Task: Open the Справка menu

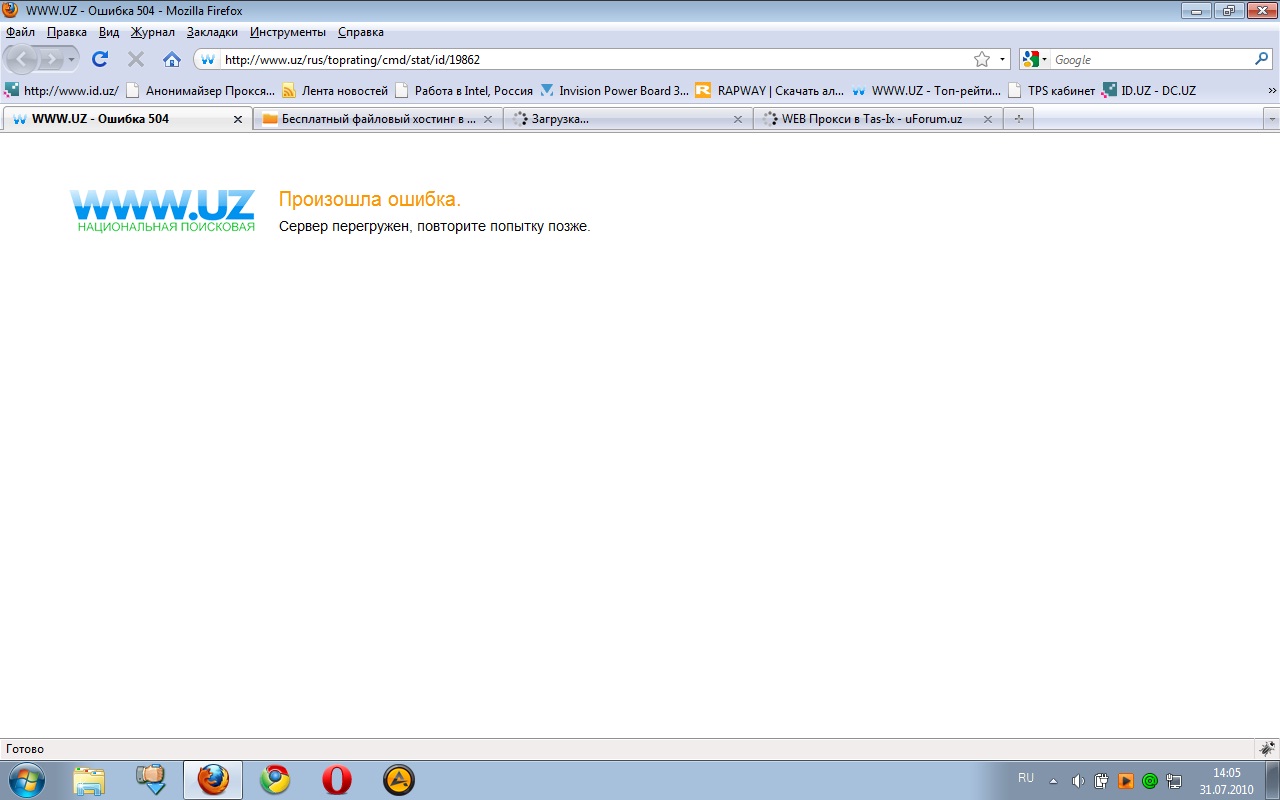Action: pyautogui.click(x=361, y=32)
